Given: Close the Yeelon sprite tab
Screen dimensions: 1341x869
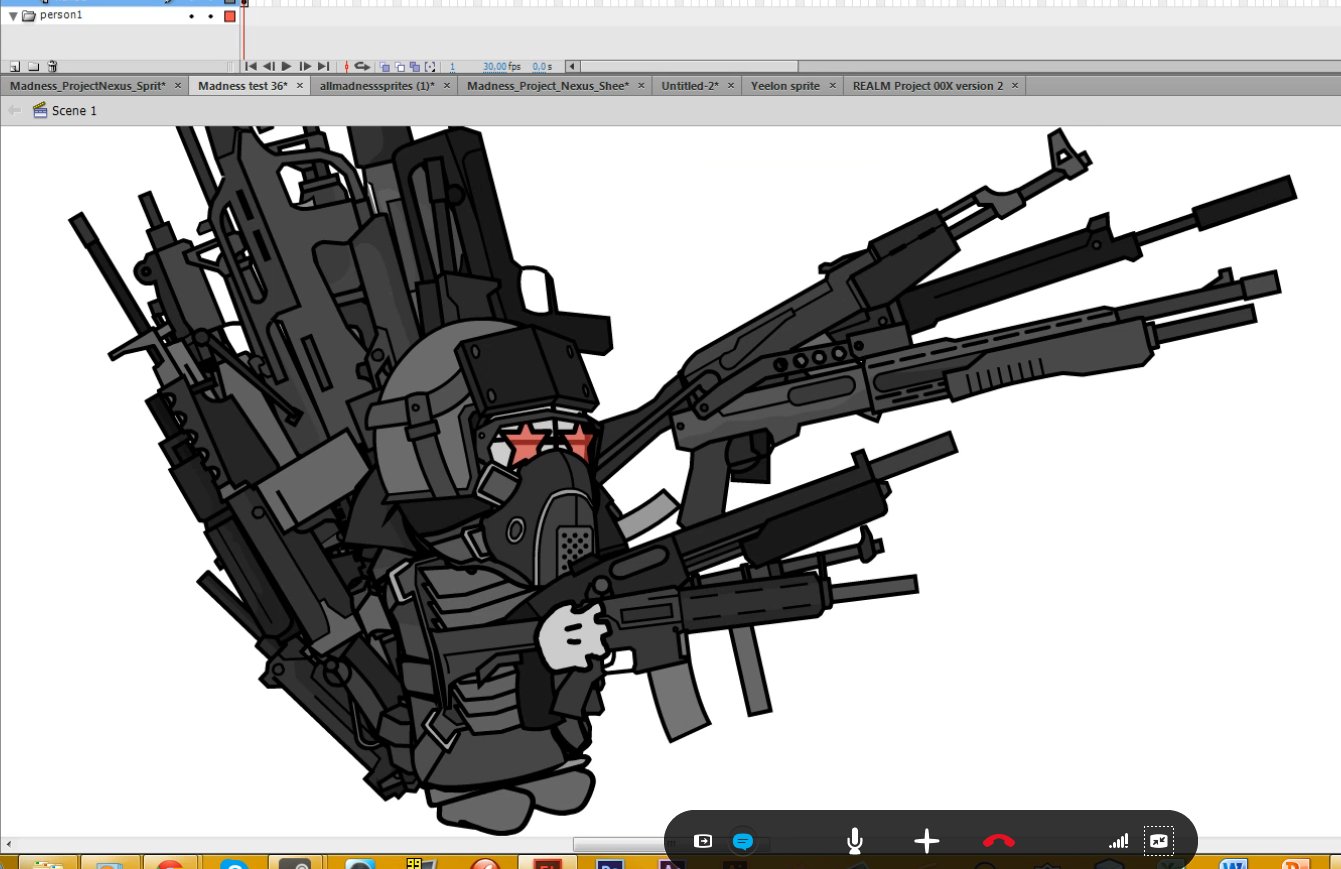Looking at the screenshot, I should click(833, 86).
